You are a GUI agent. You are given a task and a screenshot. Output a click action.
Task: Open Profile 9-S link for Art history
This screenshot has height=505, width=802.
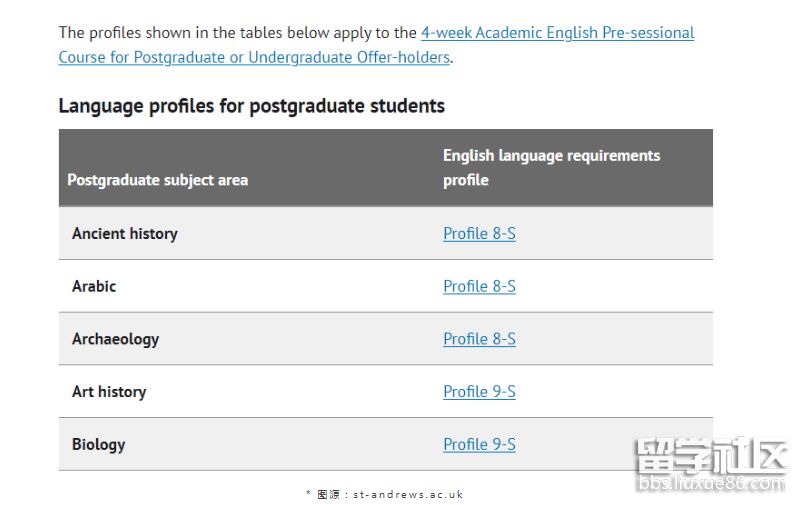(479, 392)
